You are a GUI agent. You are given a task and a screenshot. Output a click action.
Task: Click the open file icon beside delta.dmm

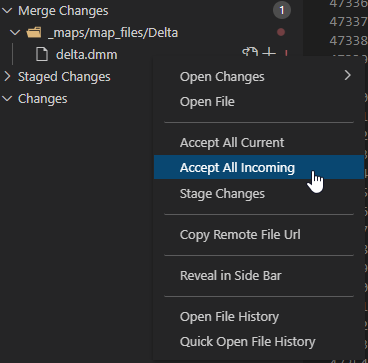pyautogui.click(x=250, y=53)
